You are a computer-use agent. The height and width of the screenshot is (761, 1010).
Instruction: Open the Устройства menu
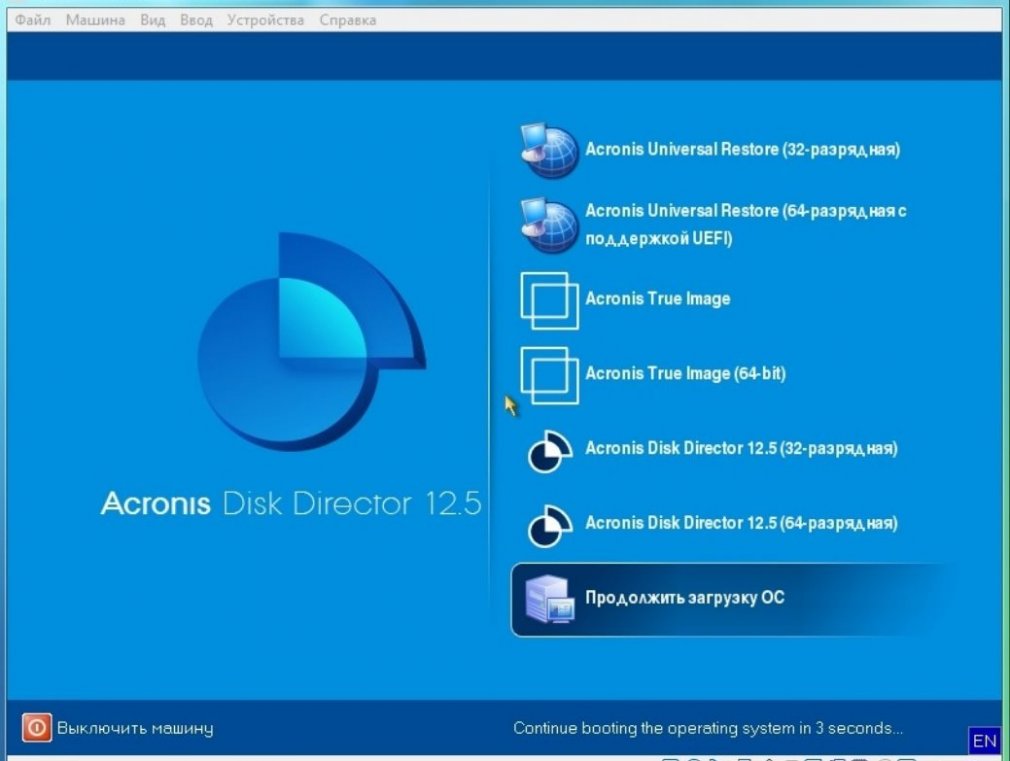click(265, 20)
